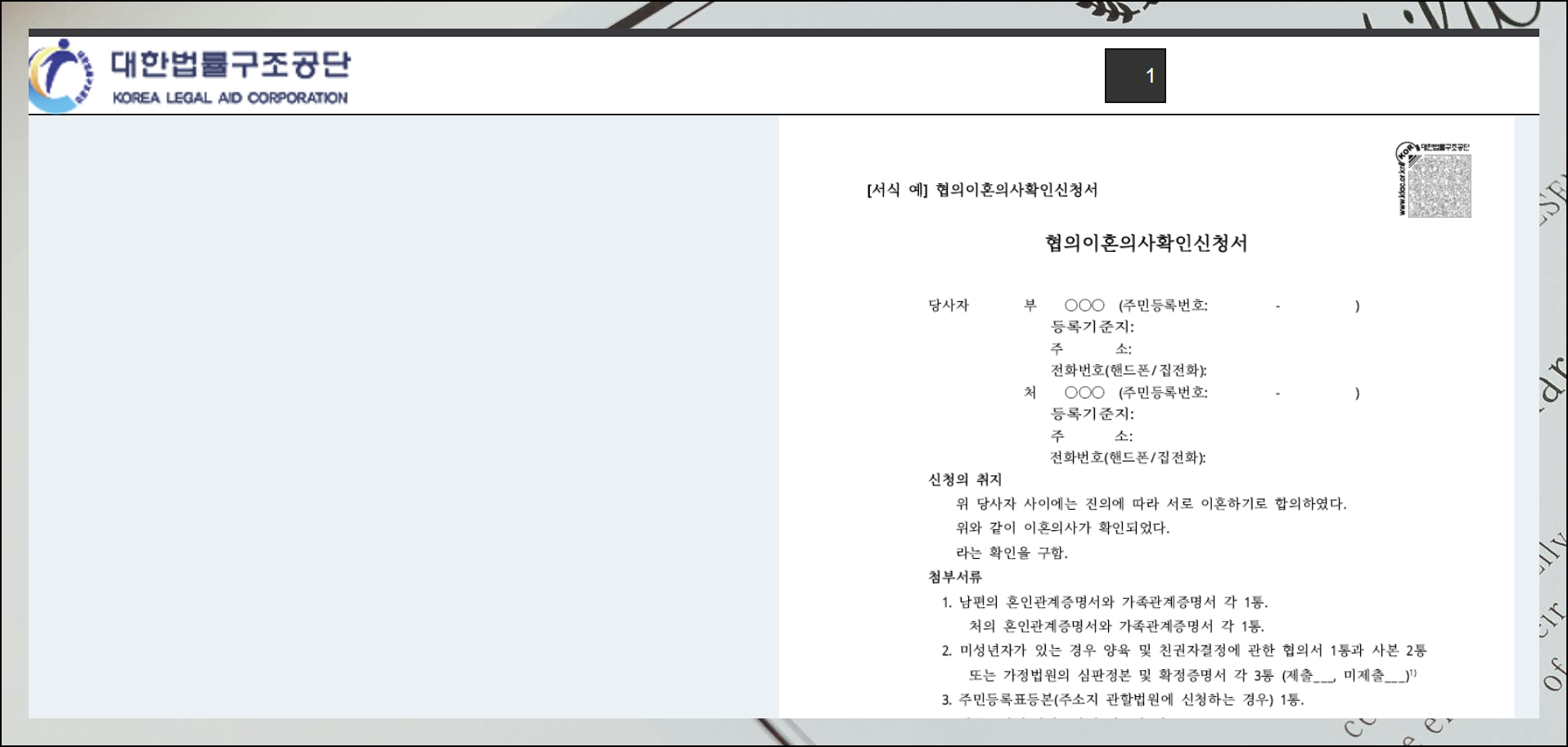Click the sentence ending 이혼하기로 합의하였다
This screenshot has width=1568, height=747.
pyautogui.click(x=1151, y=504)
